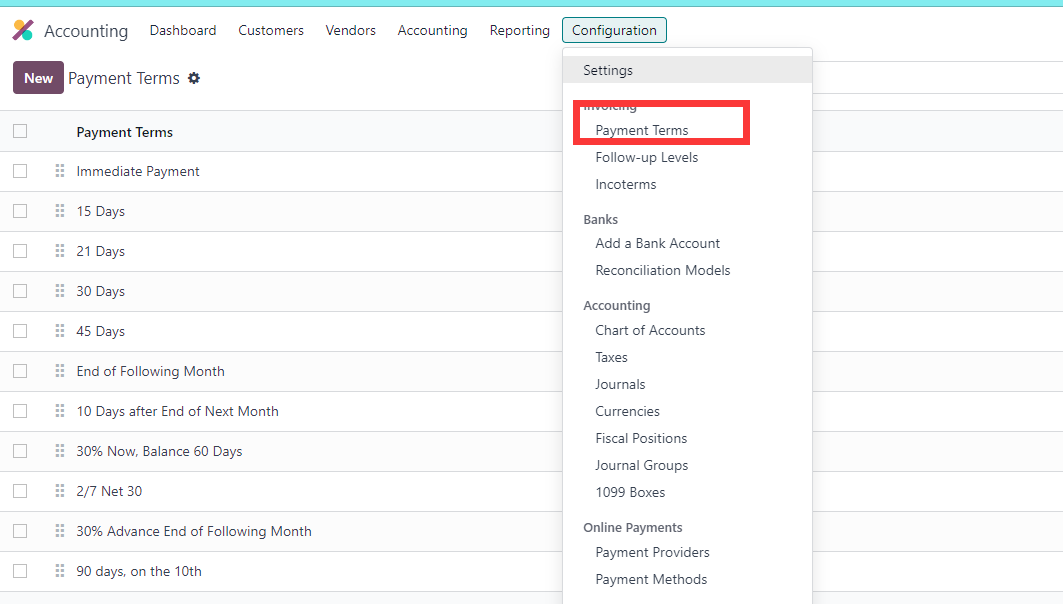Check the End of Following Month checkbox
The height and width of the screenshot is (604, 1063).
20,371
